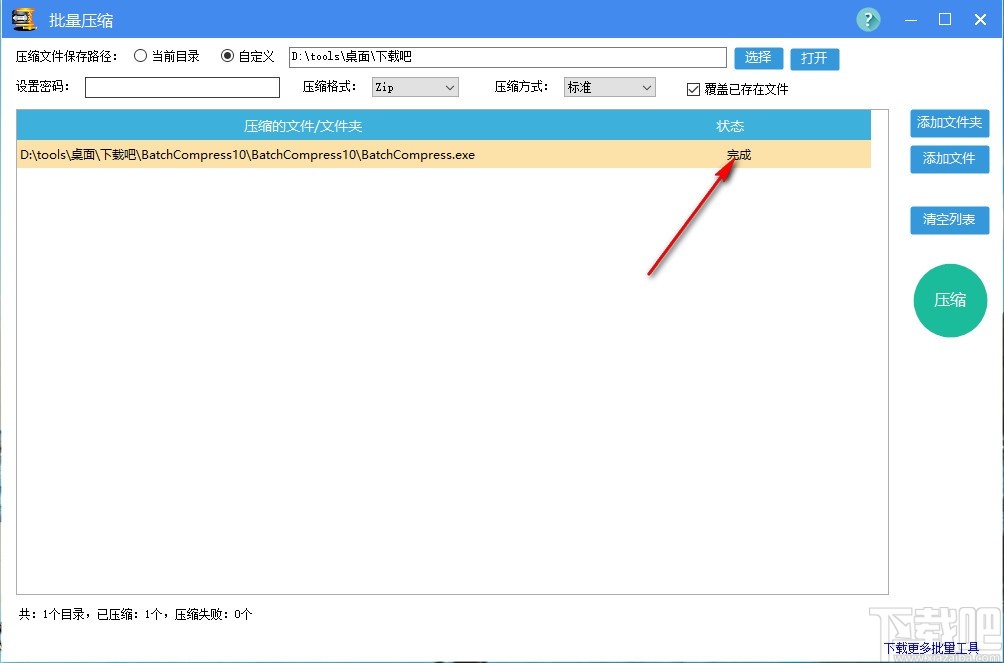This screenshot has height=663, width=1004.
Task: Open the 下载更多批量工具 link
Action: [x=932, y=648]
